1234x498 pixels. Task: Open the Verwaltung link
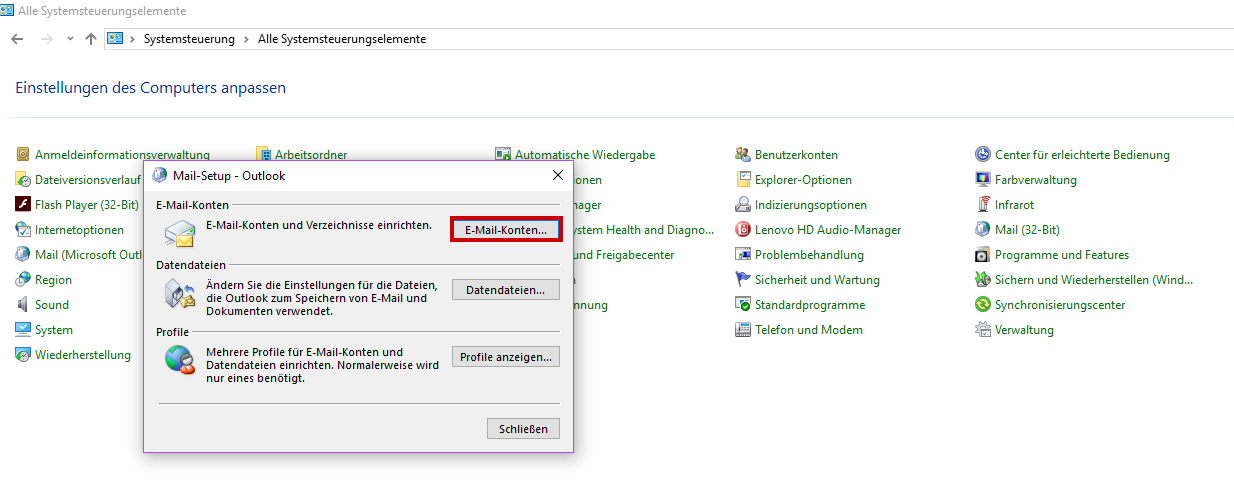click(x=1024, y=330)
